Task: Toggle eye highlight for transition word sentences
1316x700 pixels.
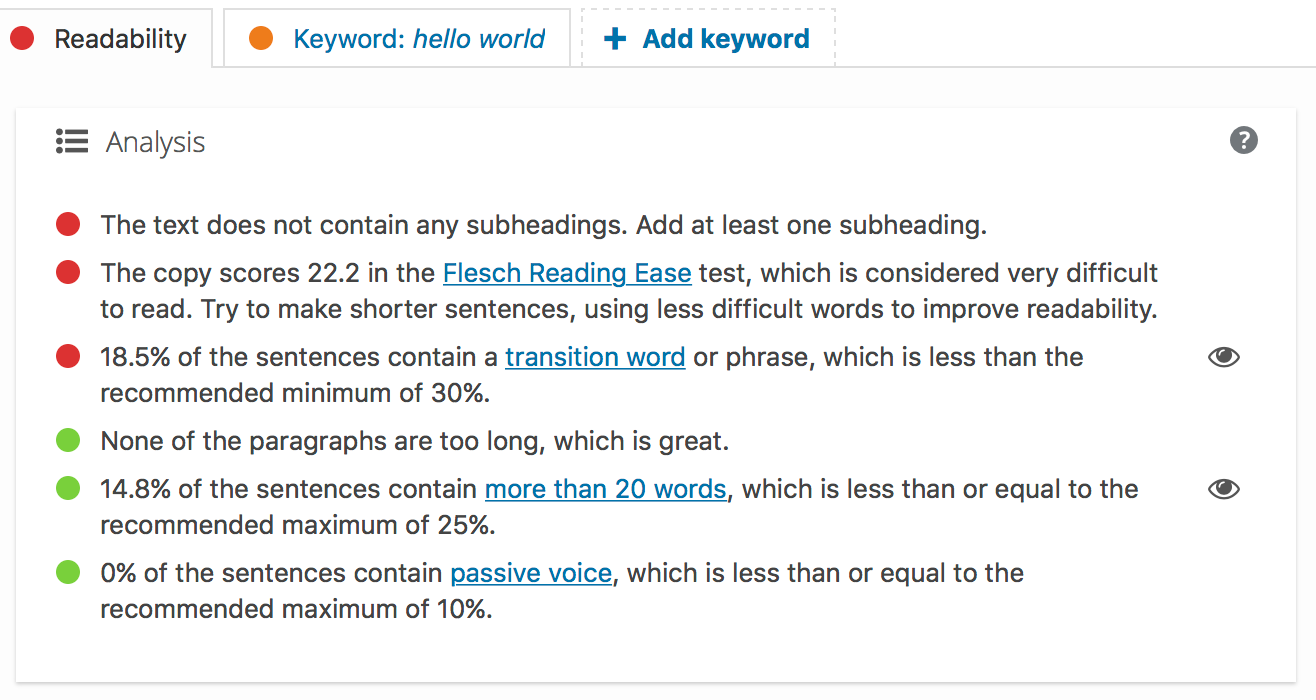Action: click(x=1224, y=357)
